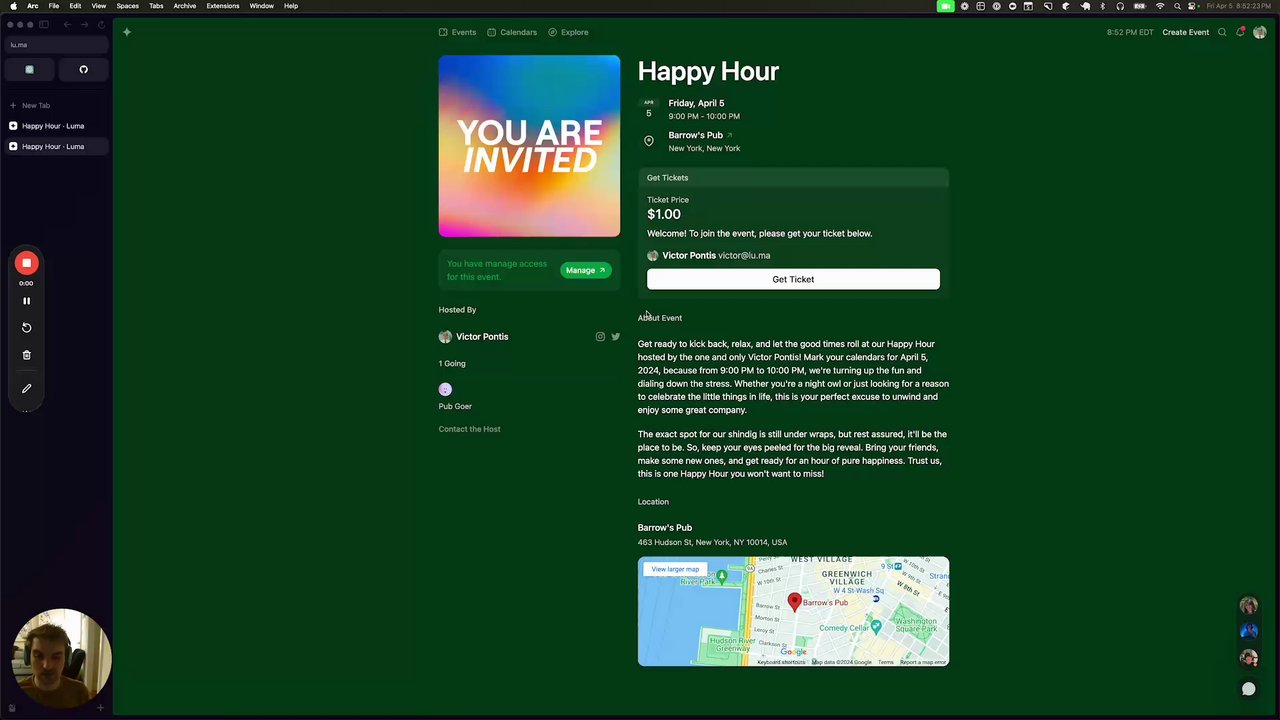Click Contact the Host link

(x=469, y=429)
